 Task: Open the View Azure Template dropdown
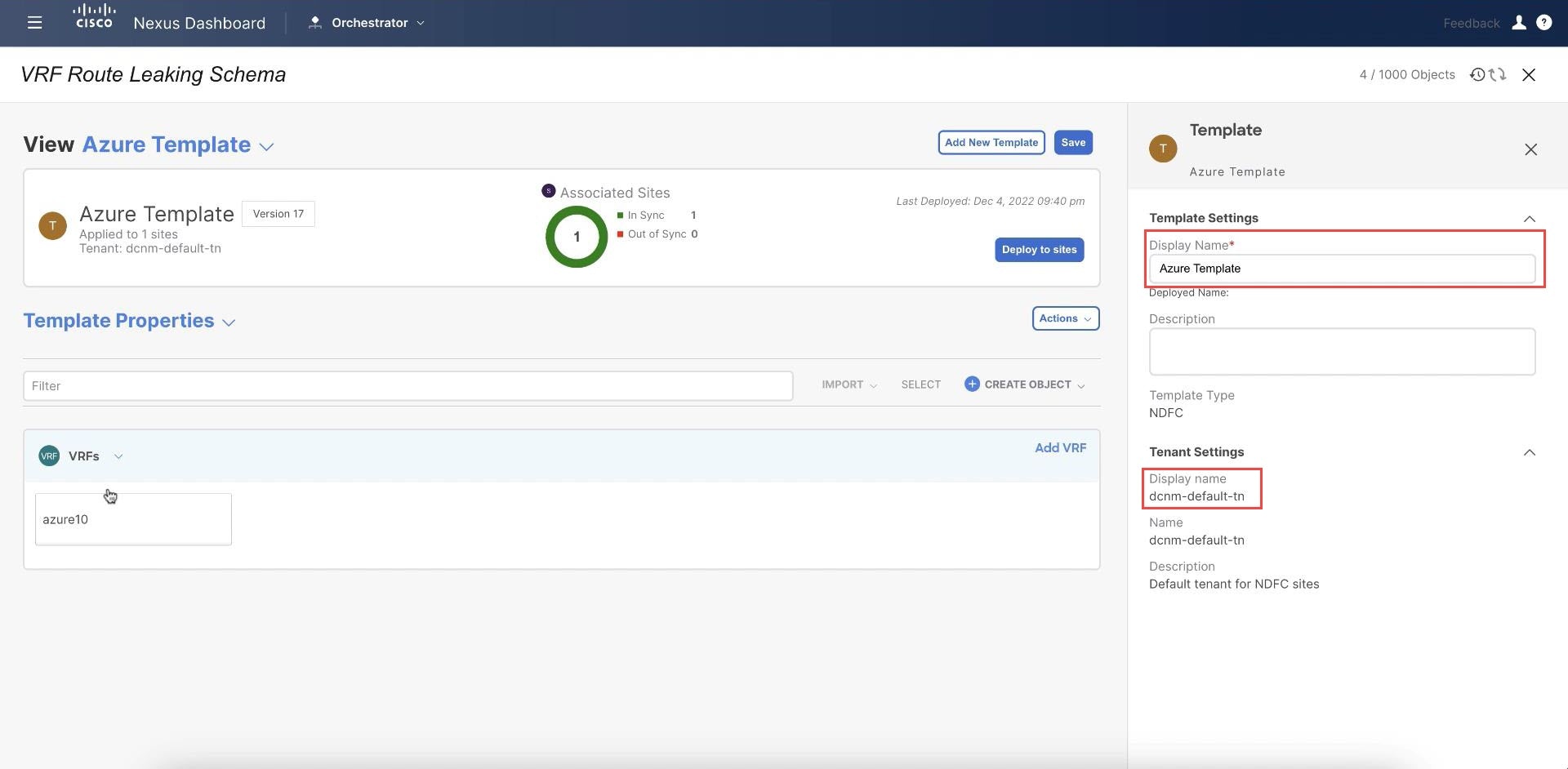click(266, 147)
